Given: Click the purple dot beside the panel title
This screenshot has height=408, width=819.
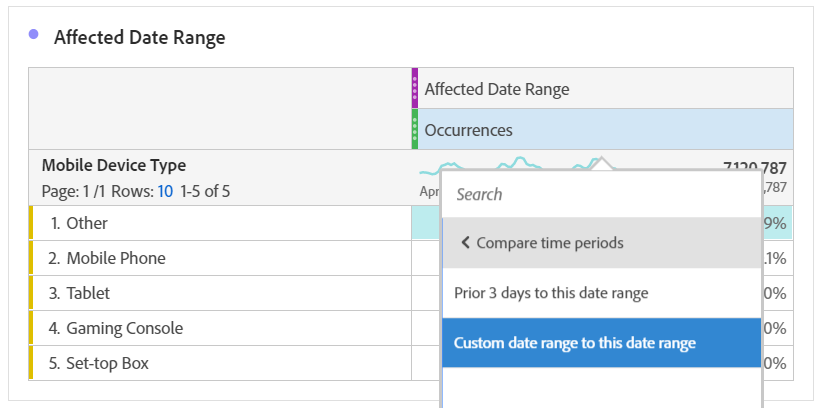Looking at the screenshot, I should coord(34,35).
